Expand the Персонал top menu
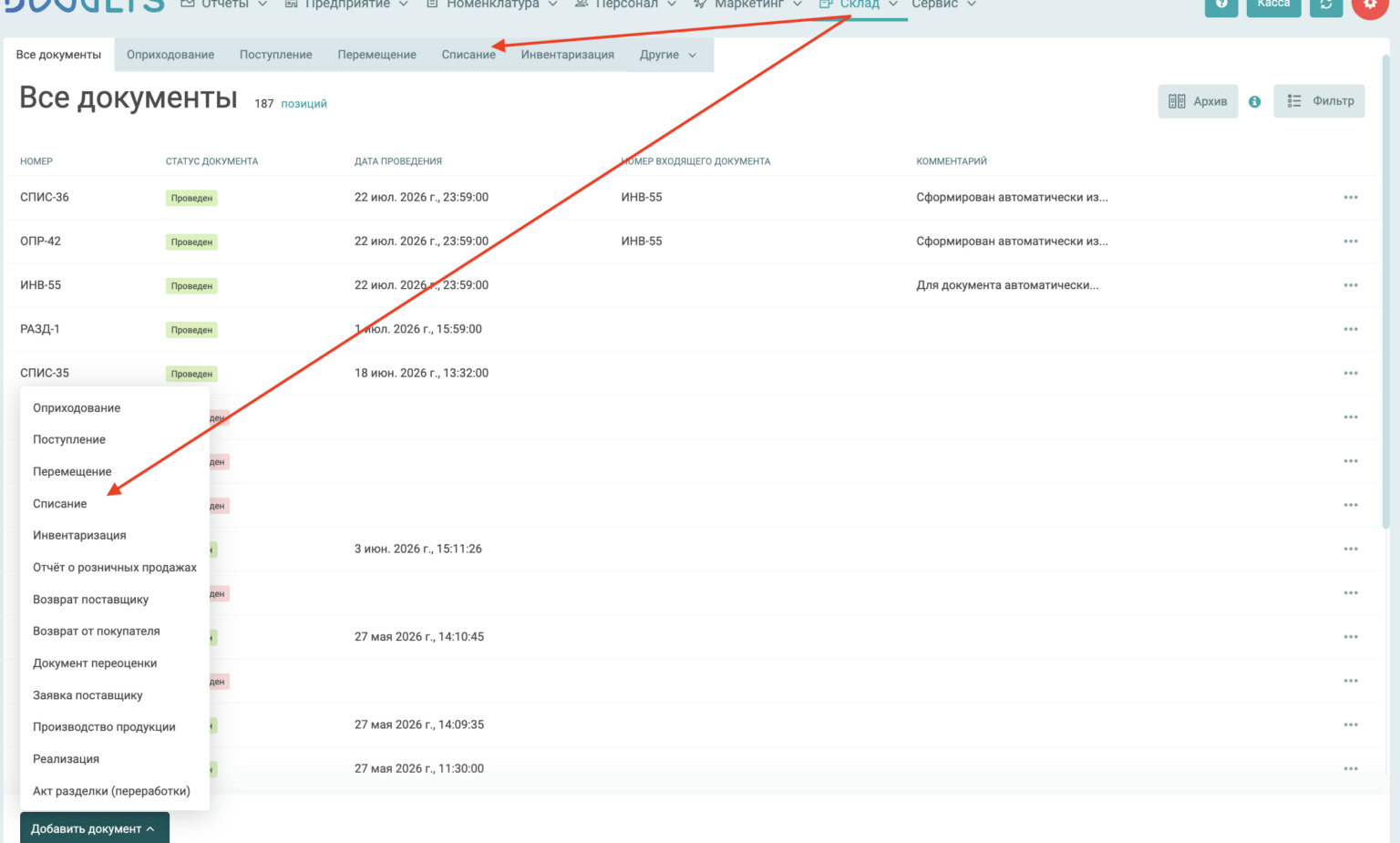Viewport: 1400px width, 843px height. 626,5
